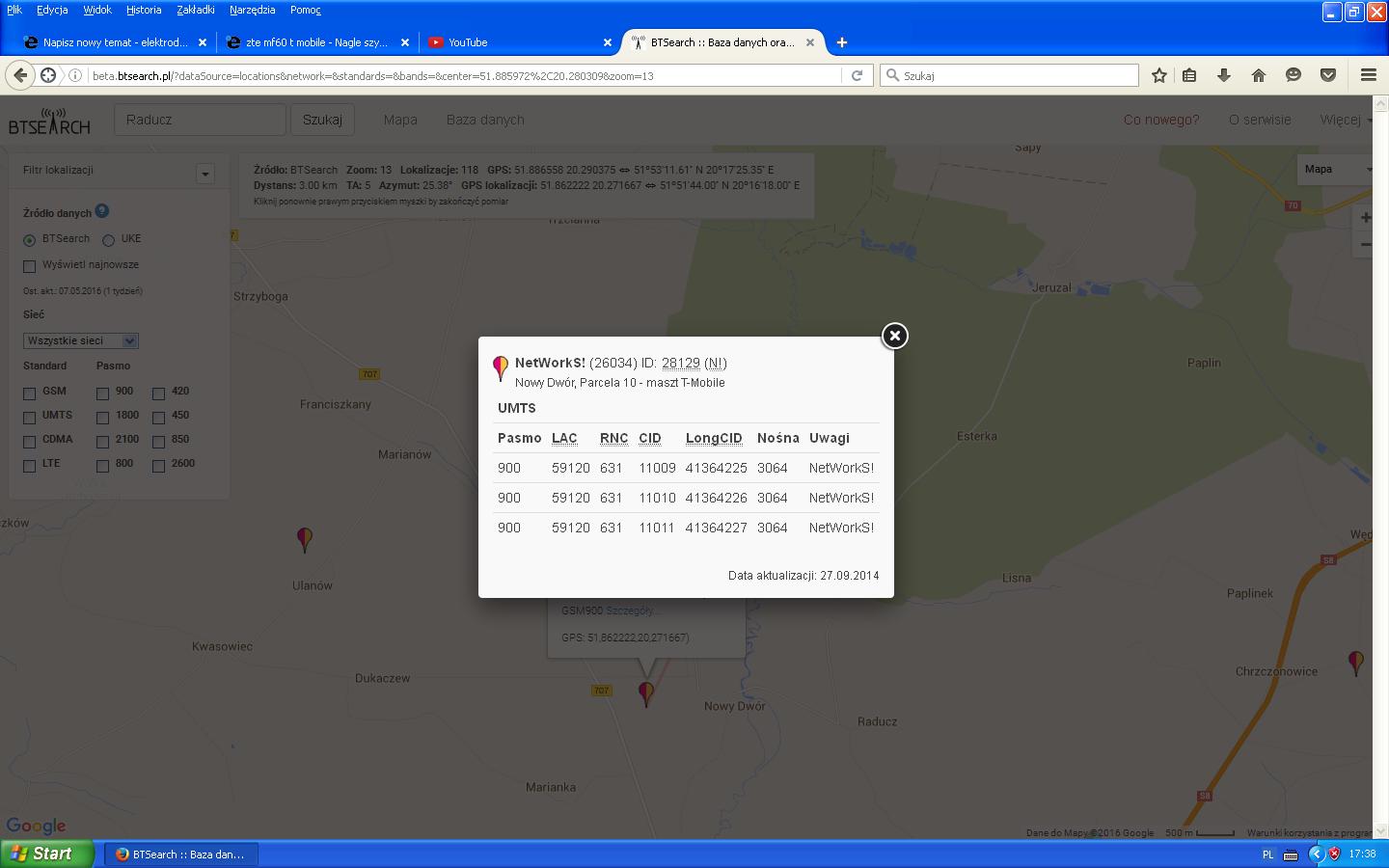
Task: Open the Zakładki menu
Action: coord(196,10)
